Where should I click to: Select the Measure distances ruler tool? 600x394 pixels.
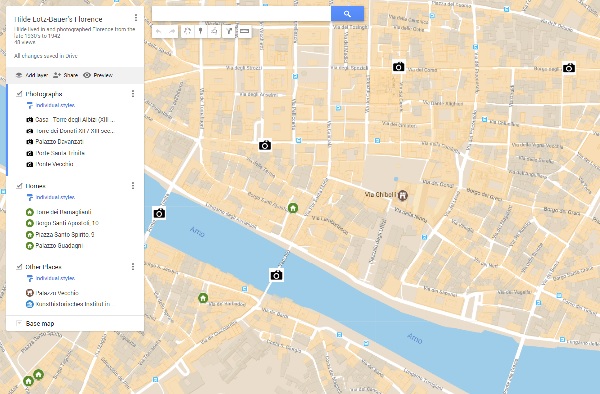(x=245, y=31)
